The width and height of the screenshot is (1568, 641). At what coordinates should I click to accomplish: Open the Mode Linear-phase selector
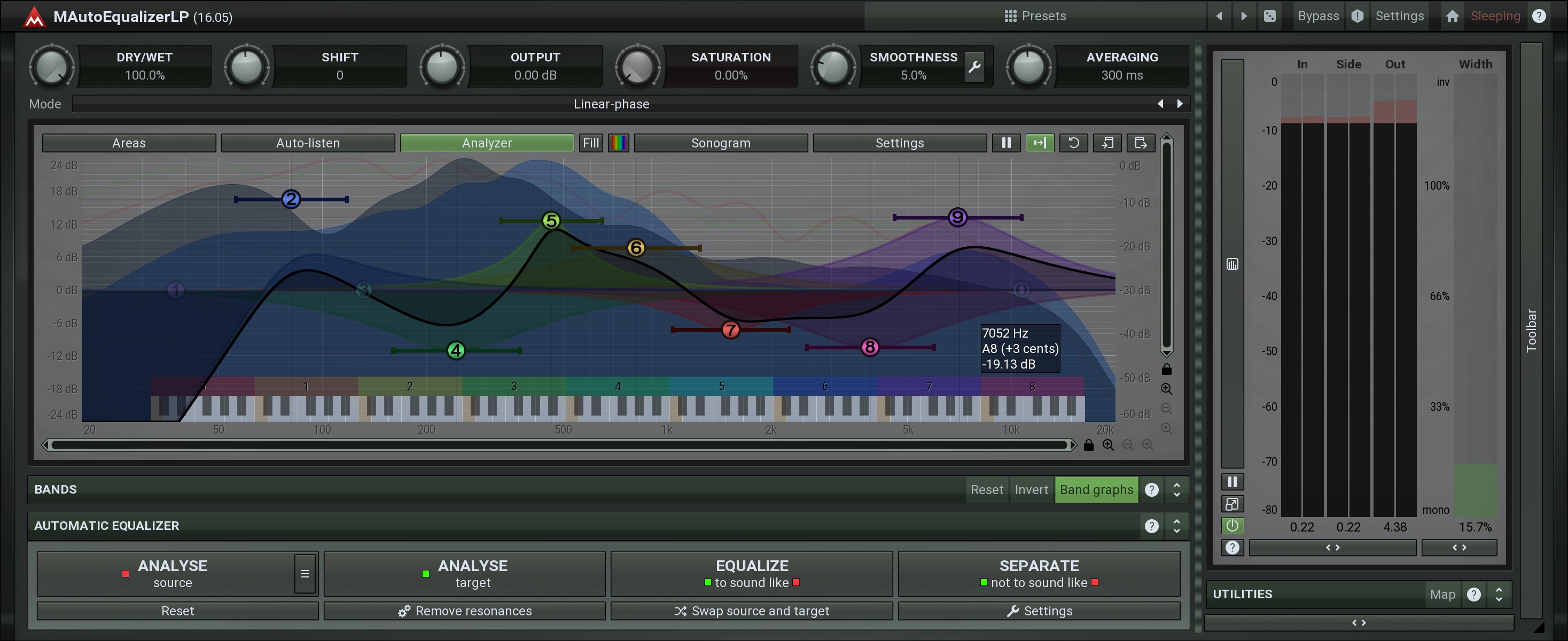pyautogui.click(x=611, y=104)
